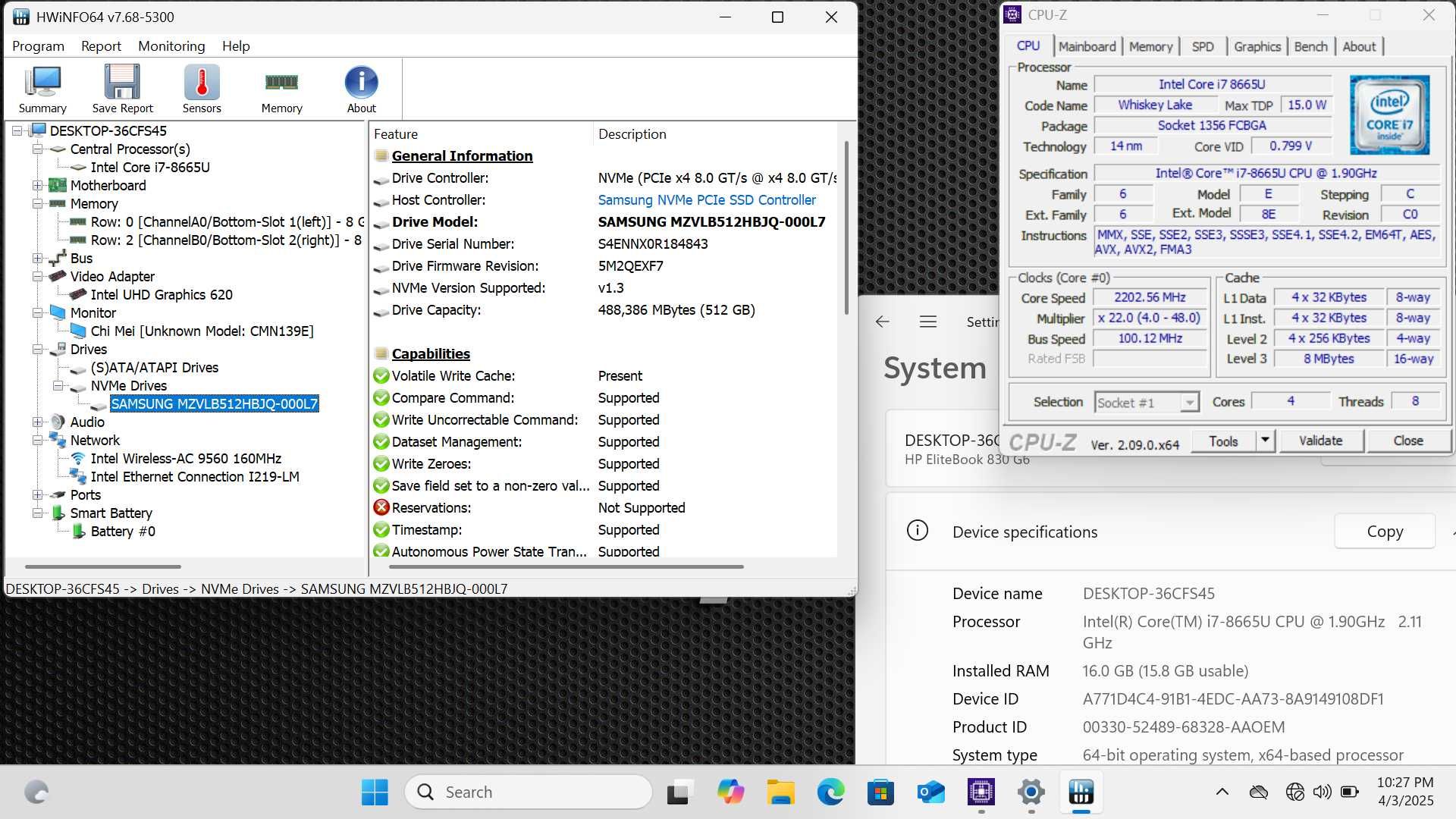The width and height of the screenshot is (1456, 819).
Task: Select Intel Wireless-AC 9560 160MHz item
Action: (186, 458)
